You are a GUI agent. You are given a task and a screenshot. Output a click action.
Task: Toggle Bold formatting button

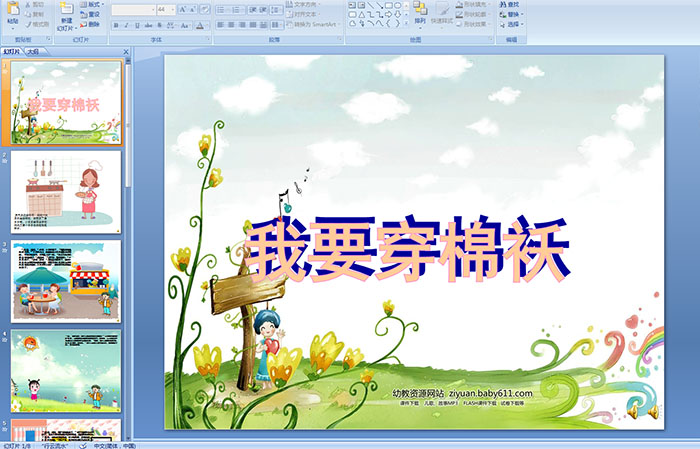(115, 25)
